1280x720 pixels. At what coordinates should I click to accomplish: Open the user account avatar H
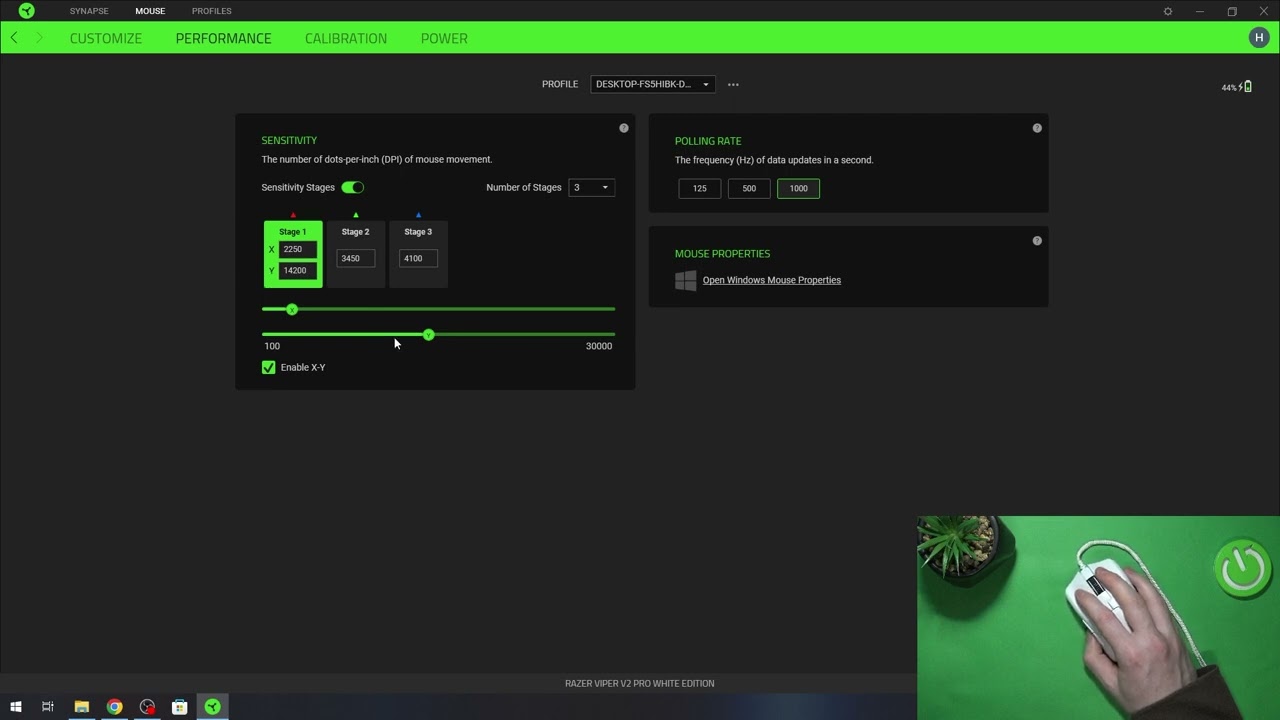point(1258,38)
